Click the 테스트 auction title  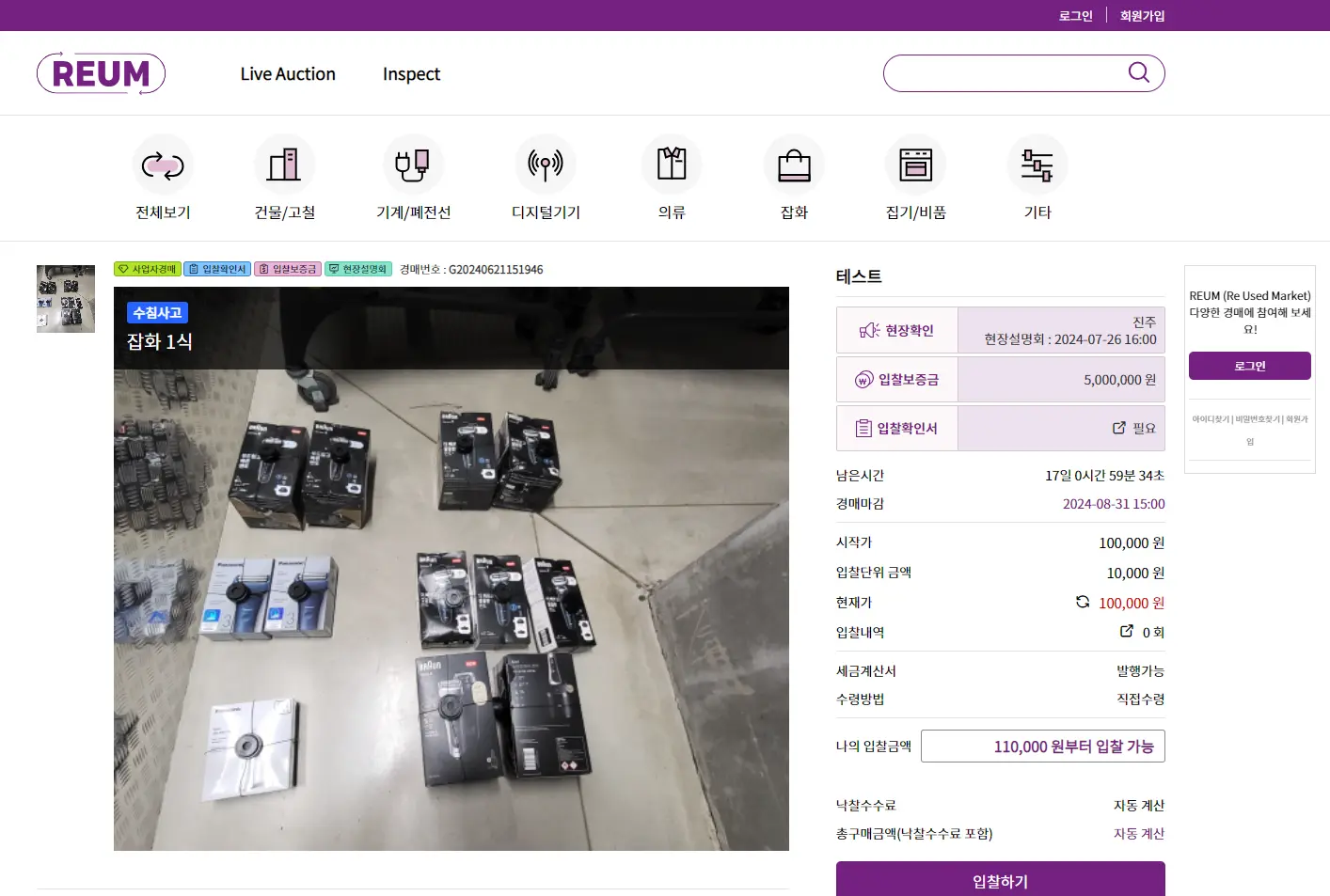[x=859, y=276]
